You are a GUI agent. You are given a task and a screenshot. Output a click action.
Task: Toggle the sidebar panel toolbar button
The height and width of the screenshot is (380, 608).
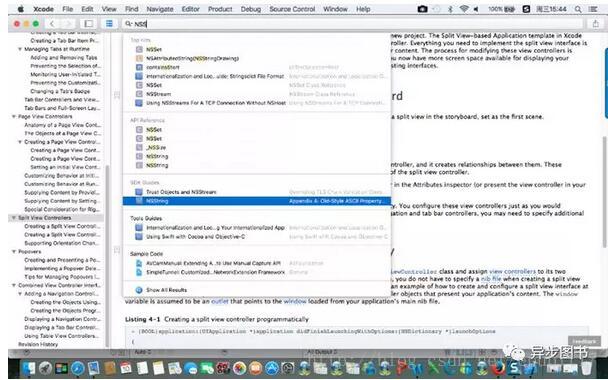[88, 24]
